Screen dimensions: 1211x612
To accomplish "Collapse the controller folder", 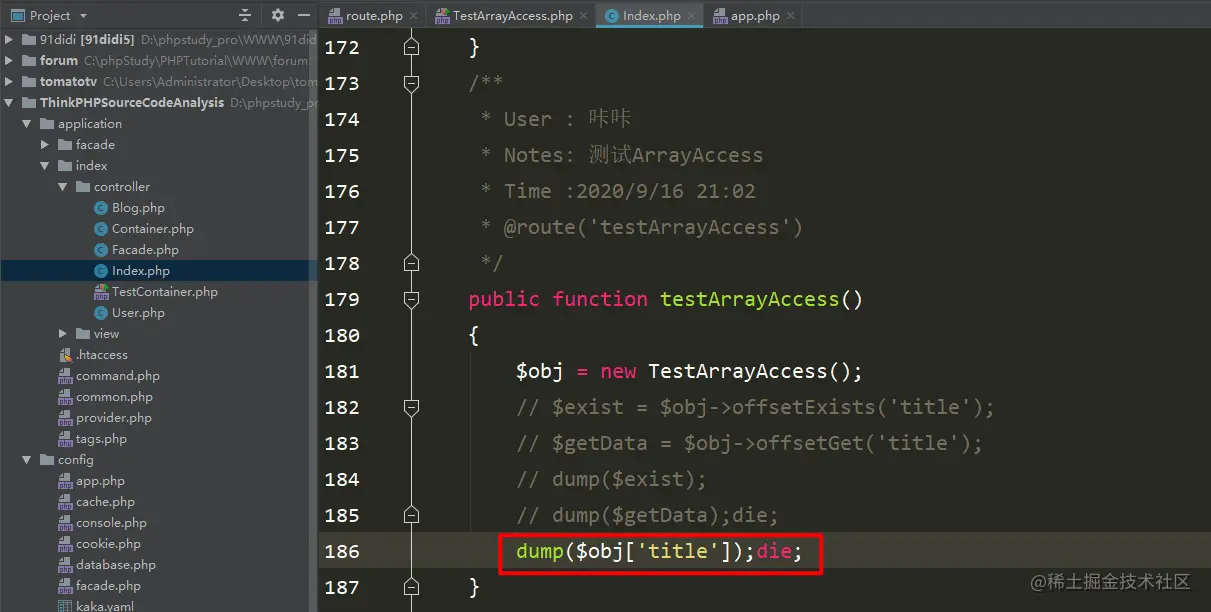I will [x=63, y=187].
